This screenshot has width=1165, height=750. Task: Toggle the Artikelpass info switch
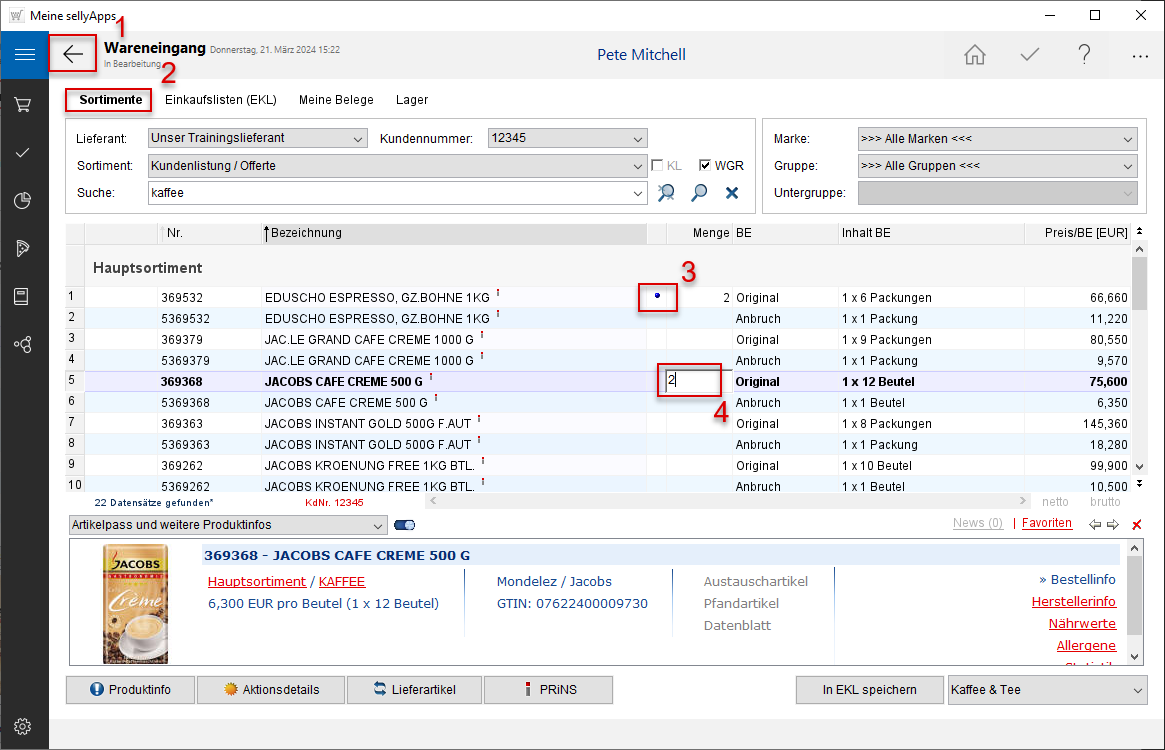(x=405, y=525)
